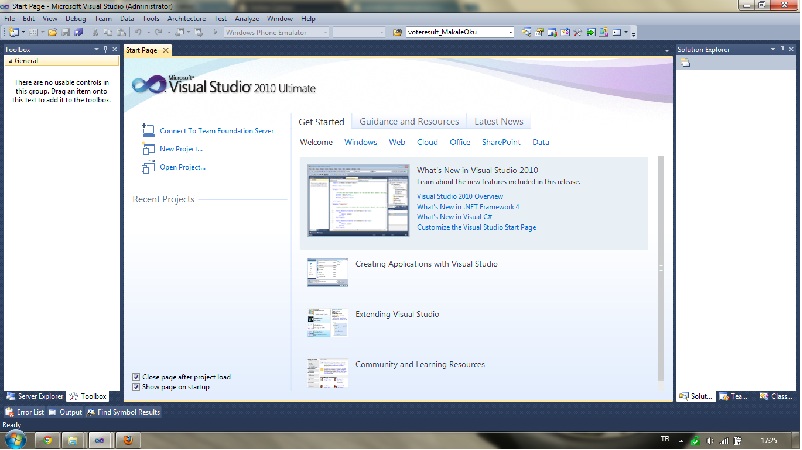
Task: Toggle the Solution Explorer auto-hide pin
Action: [x=783, y=49]
